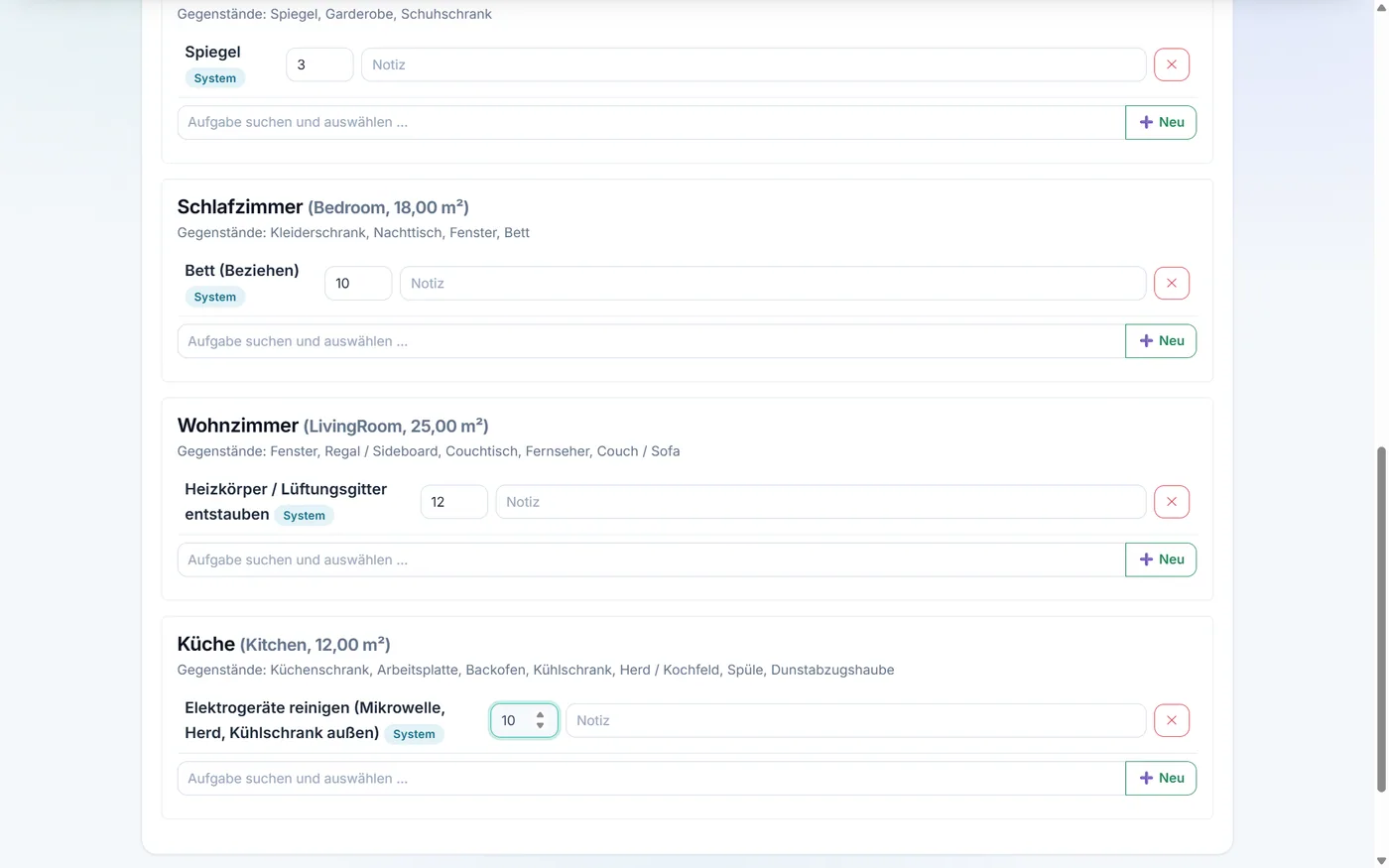1389x868 pixels.
Task: Increase Elektrogeräte reinigen minutes with up arrow
Action: (540, 714)
